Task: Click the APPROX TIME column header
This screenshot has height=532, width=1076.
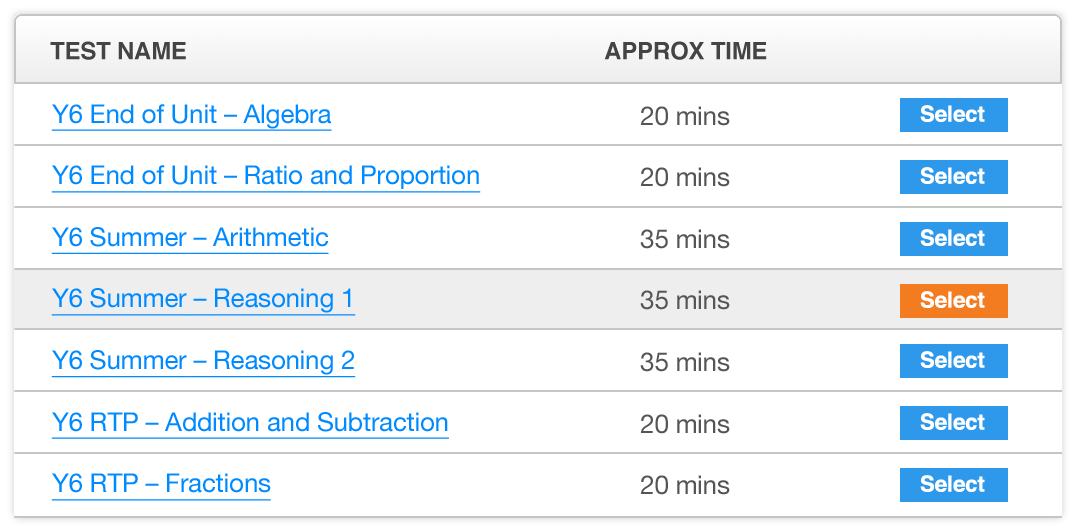Action: point(685,52)
